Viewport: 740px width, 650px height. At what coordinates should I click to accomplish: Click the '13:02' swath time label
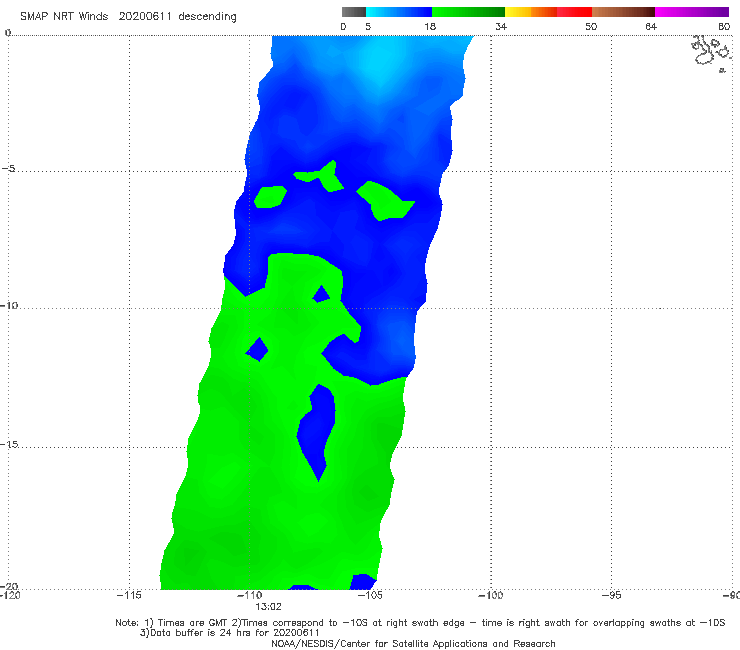coord(268,607)
